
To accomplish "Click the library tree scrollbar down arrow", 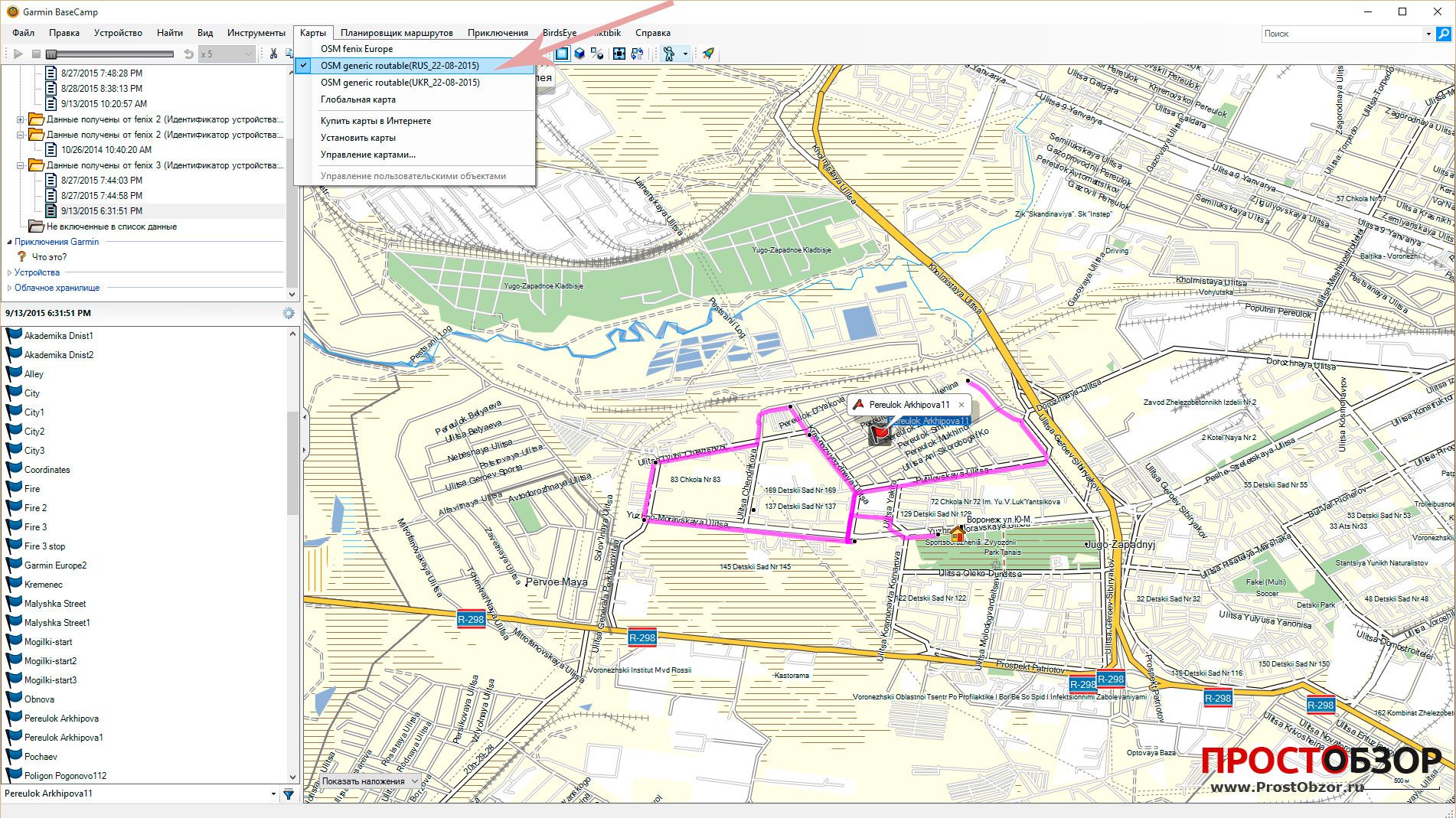I will click(x=292, y=294).
